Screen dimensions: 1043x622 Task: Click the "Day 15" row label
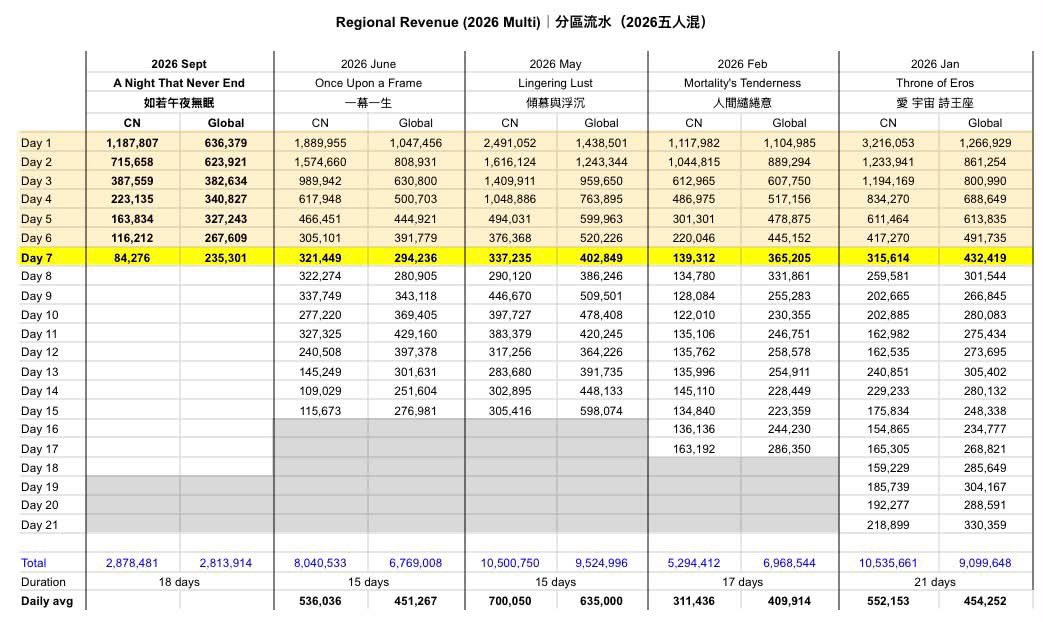(x=39, y=411)
